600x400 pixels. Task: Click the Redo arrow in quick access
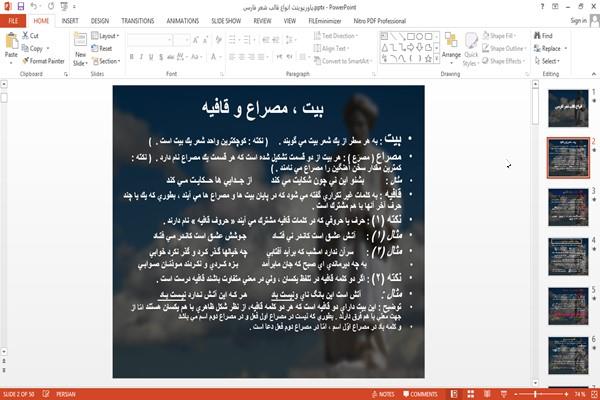51,7
